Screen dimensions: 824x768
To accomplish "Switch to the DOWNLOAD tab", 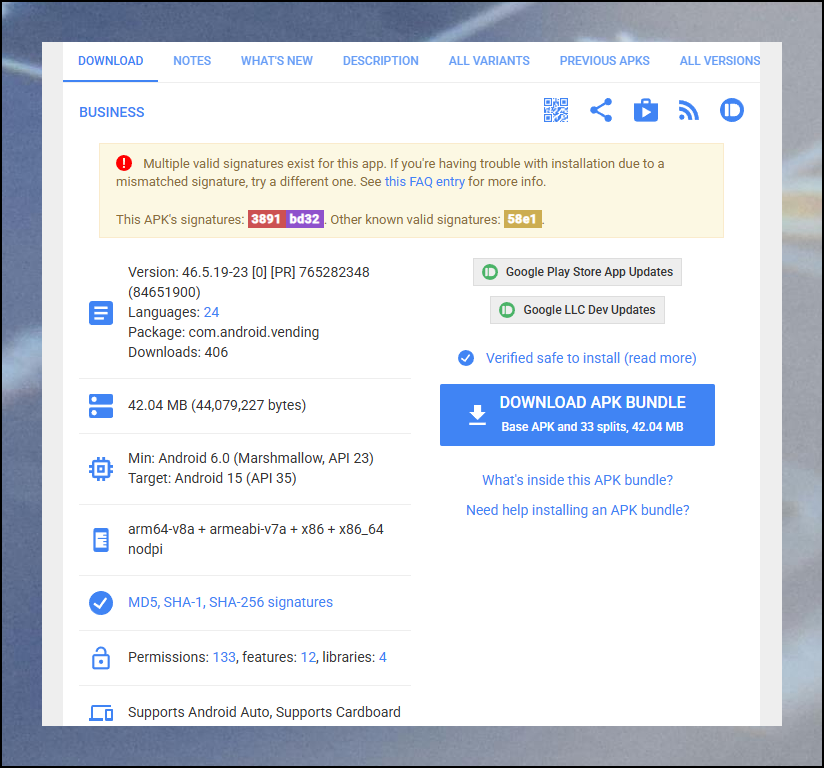I will coord(110,61).
